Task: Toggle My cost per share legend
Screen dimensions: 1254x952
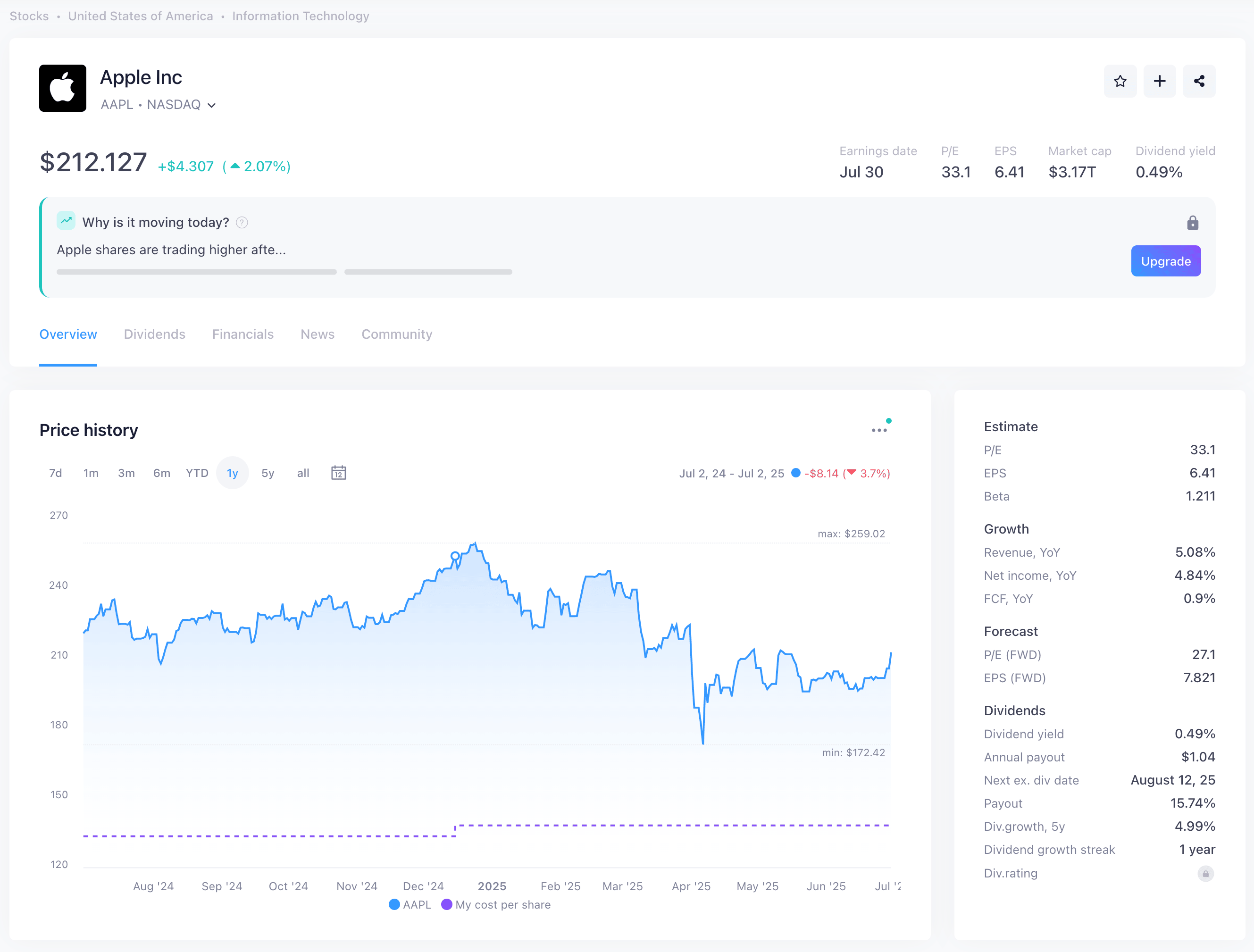Action: tap(496, 904)
